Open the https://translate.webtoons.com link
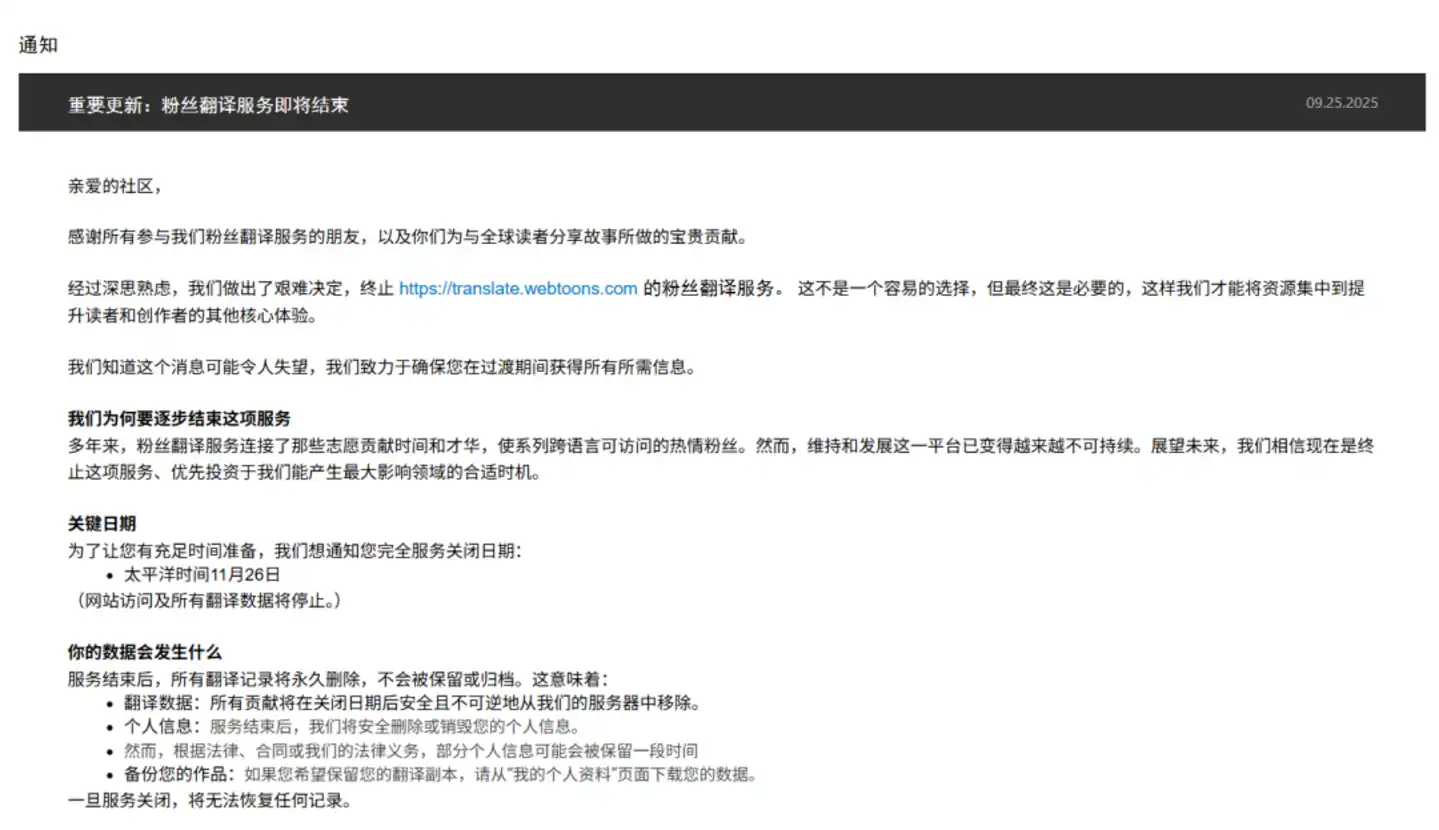 (518, 289)
